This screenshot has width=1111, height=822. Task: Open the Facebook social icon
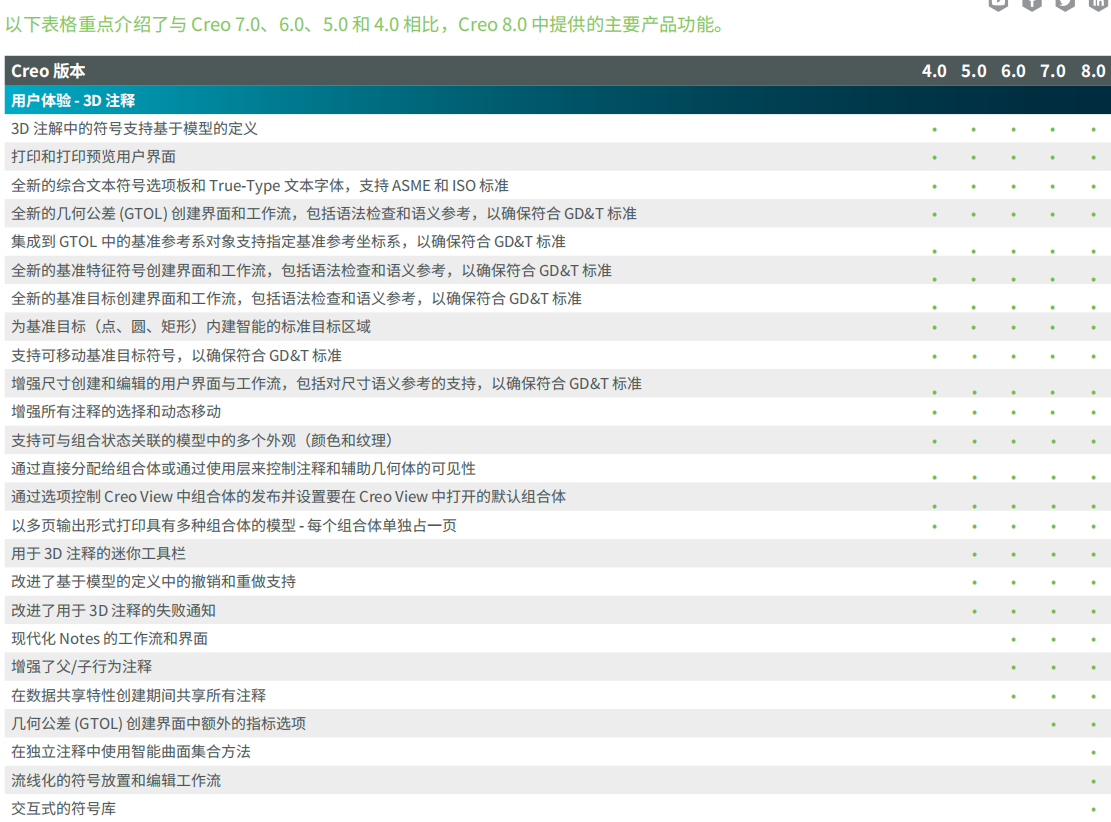(1031, 3)
